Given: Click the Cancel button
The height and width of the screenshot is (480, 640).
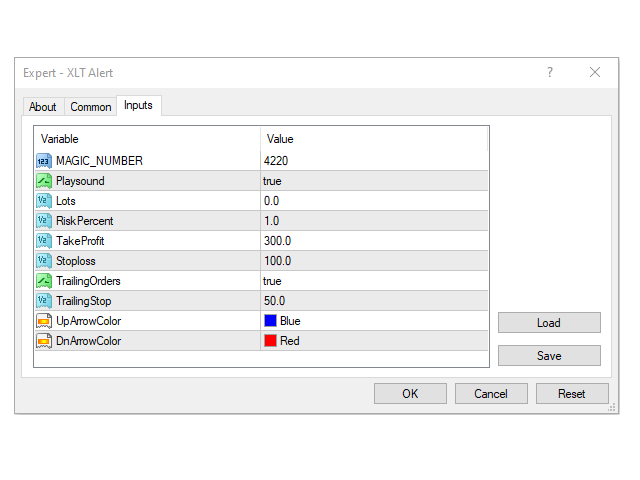Looking at the screenshot, I should [491, 393].
